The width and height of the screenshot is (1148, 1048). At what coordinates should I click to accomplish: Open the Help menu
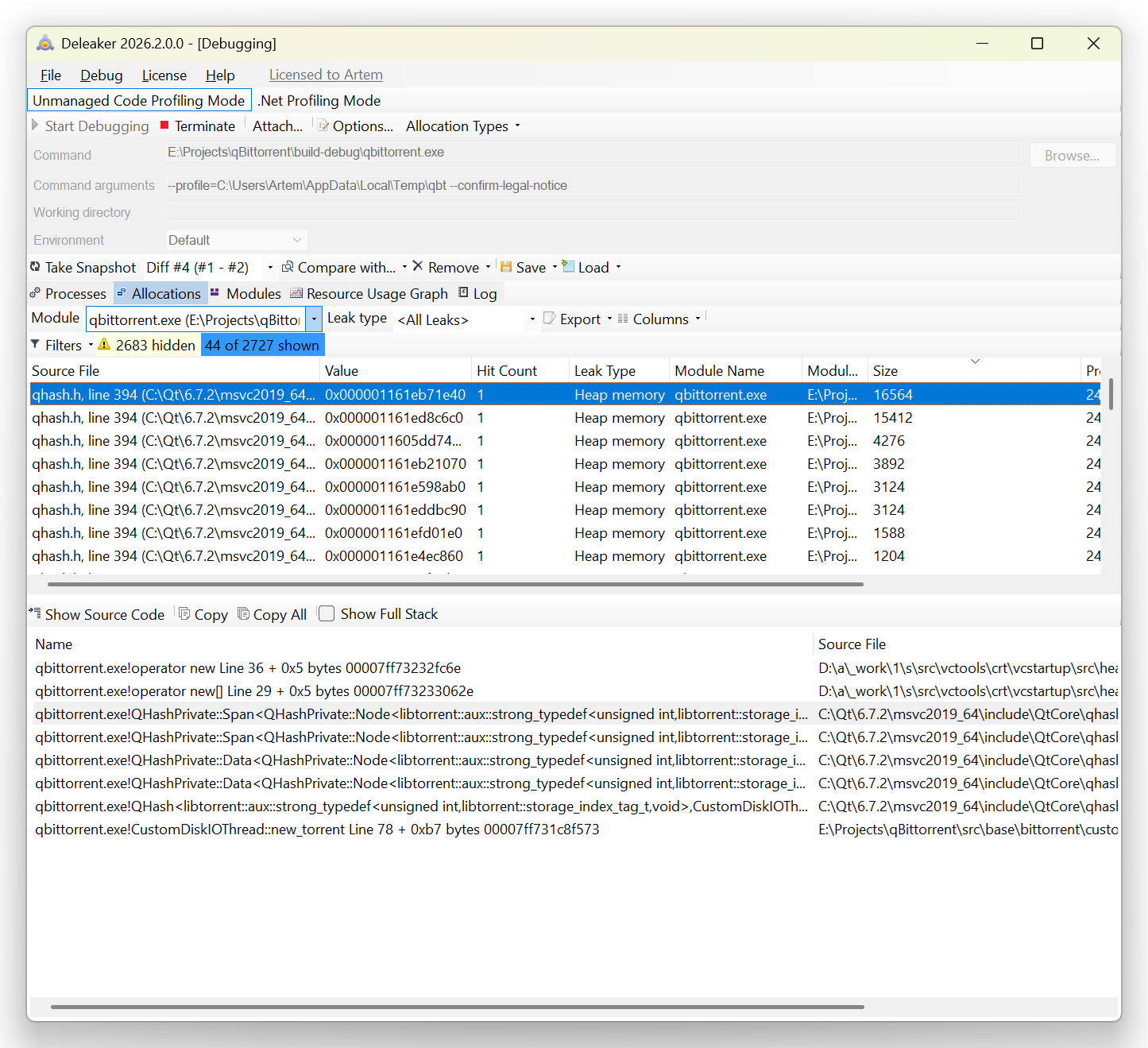[220, 75]
